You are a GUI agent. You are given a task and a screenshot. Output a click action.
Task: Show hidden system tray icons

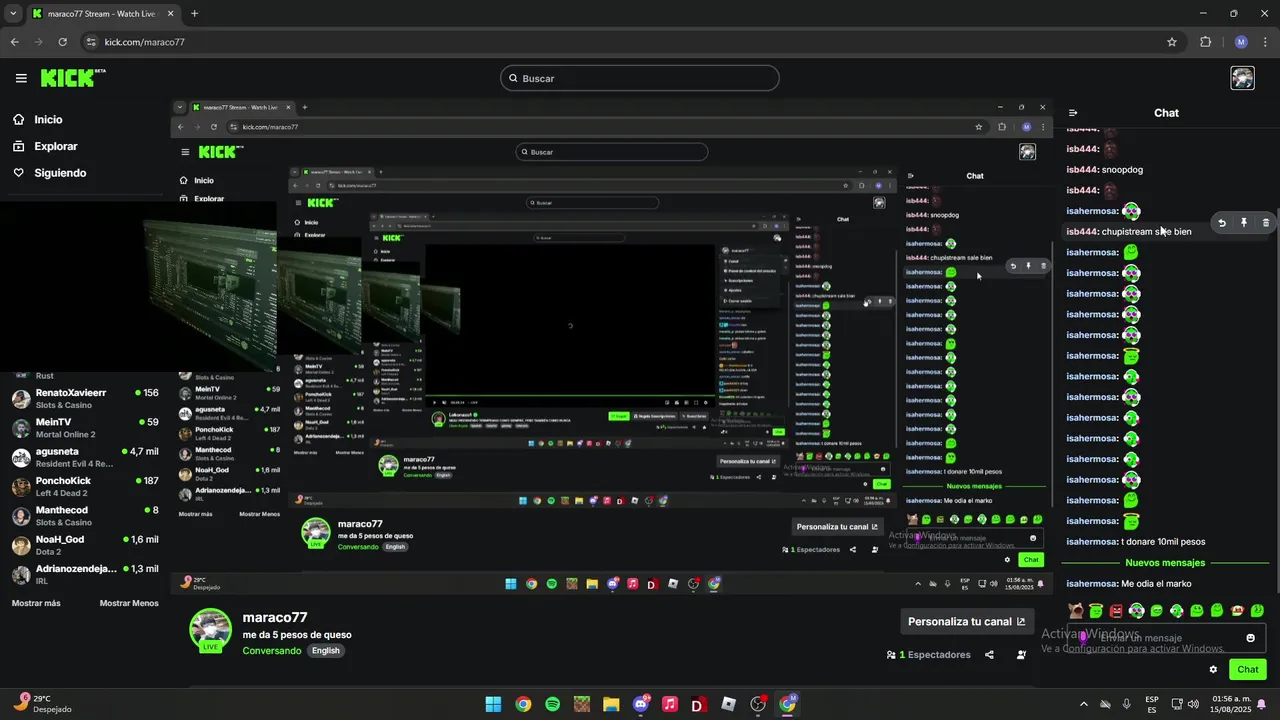(x=1083, y=704)
